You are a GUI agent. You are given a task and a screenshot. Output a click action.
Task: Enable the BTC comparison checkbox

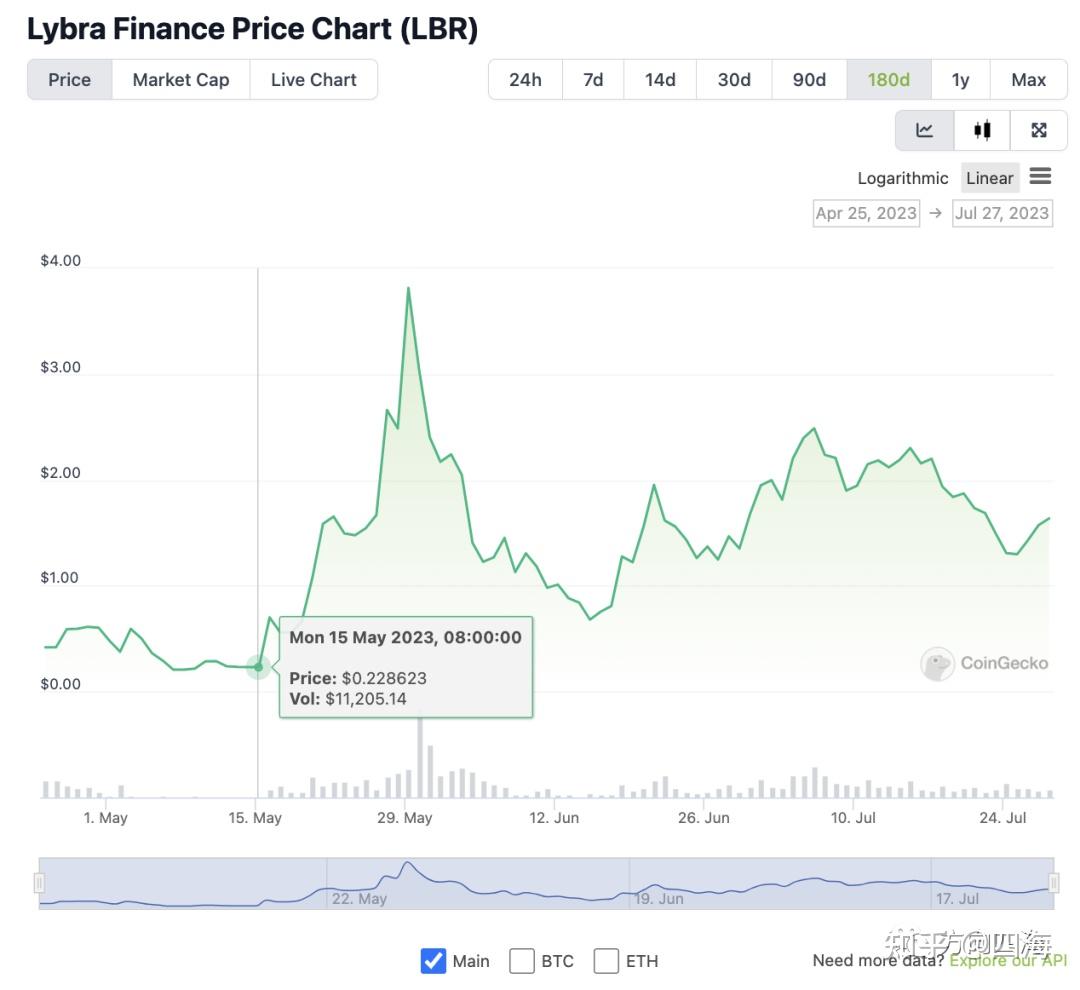[522, 960]
